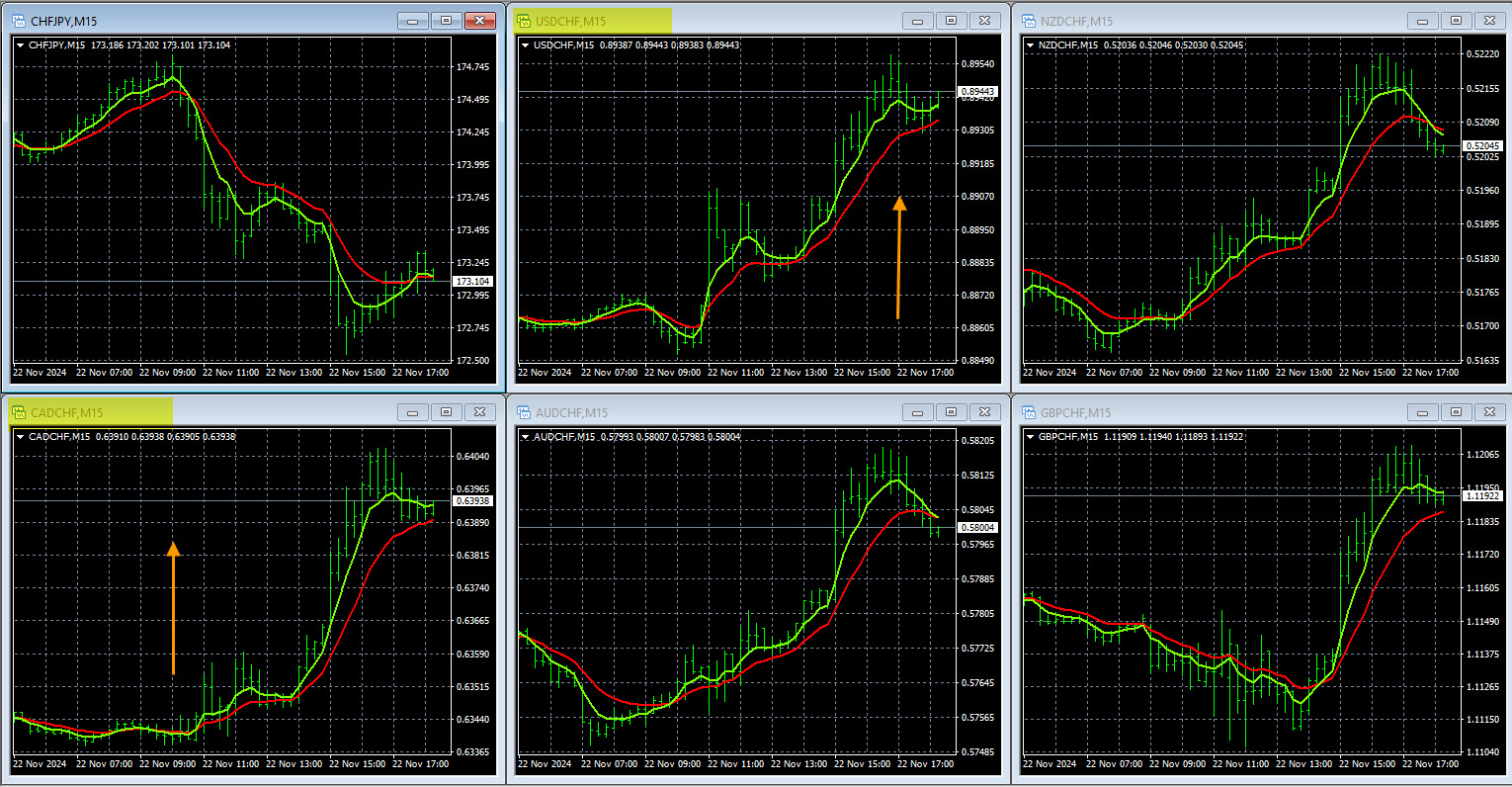Close the CHFJPY chart window

point(479,21)
